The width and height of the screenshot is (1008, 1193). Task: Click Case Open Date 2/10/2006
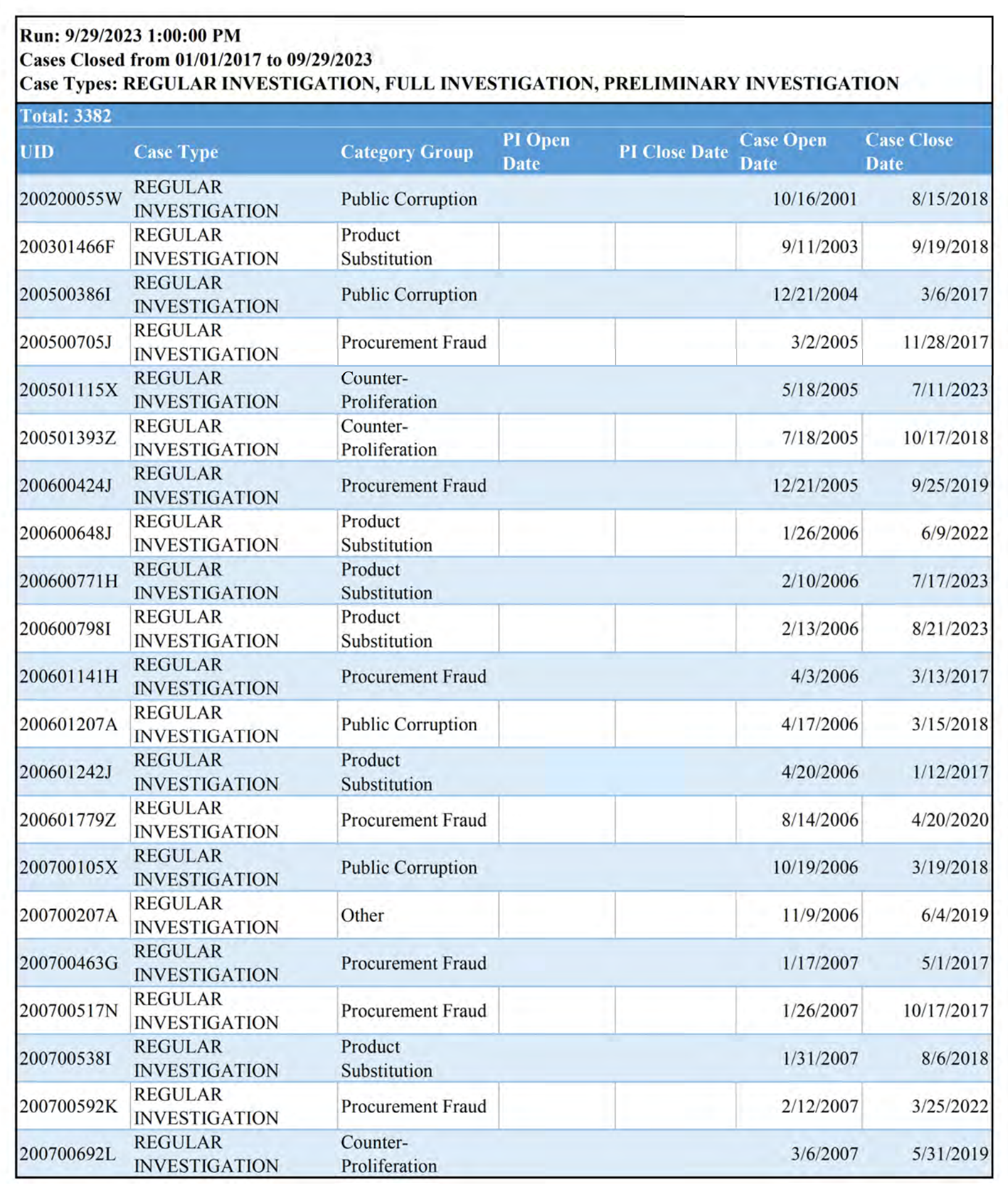click(820, 581)
